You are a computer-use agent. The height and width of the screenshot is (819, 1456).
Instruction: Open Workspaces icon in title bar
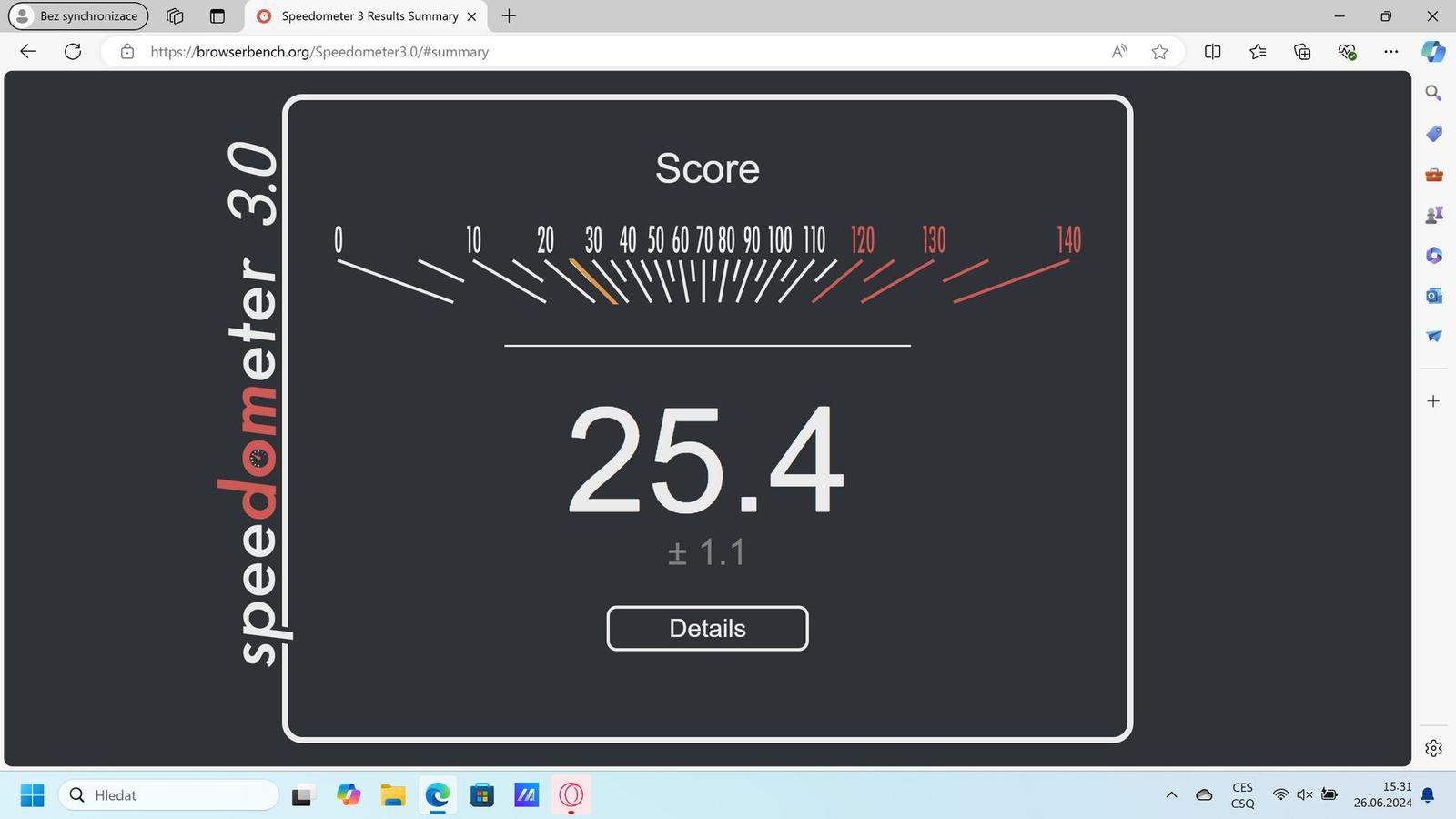pyautogui.click(x=175, y=15)
